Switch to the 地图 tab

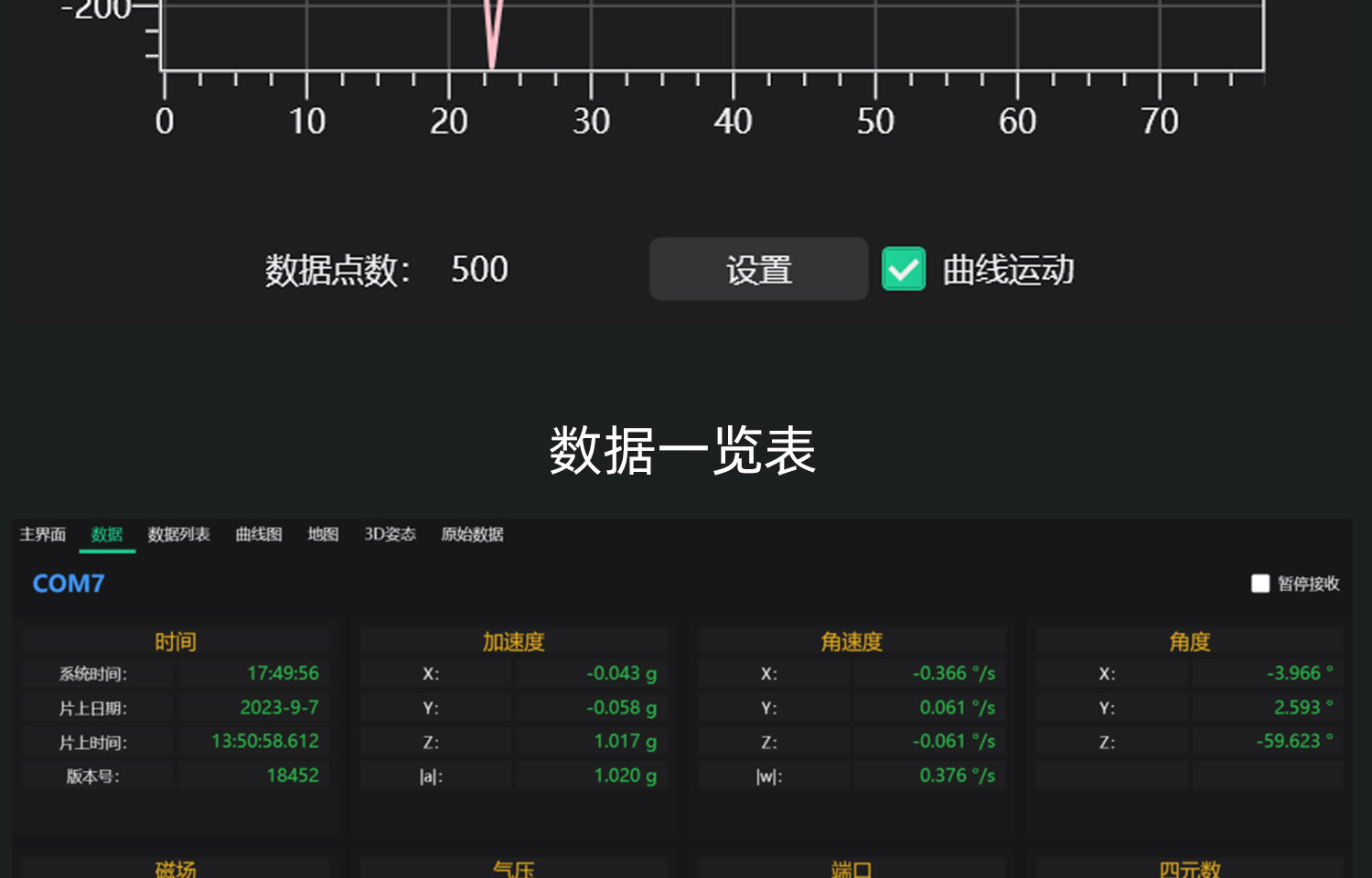tap(323, 534)
